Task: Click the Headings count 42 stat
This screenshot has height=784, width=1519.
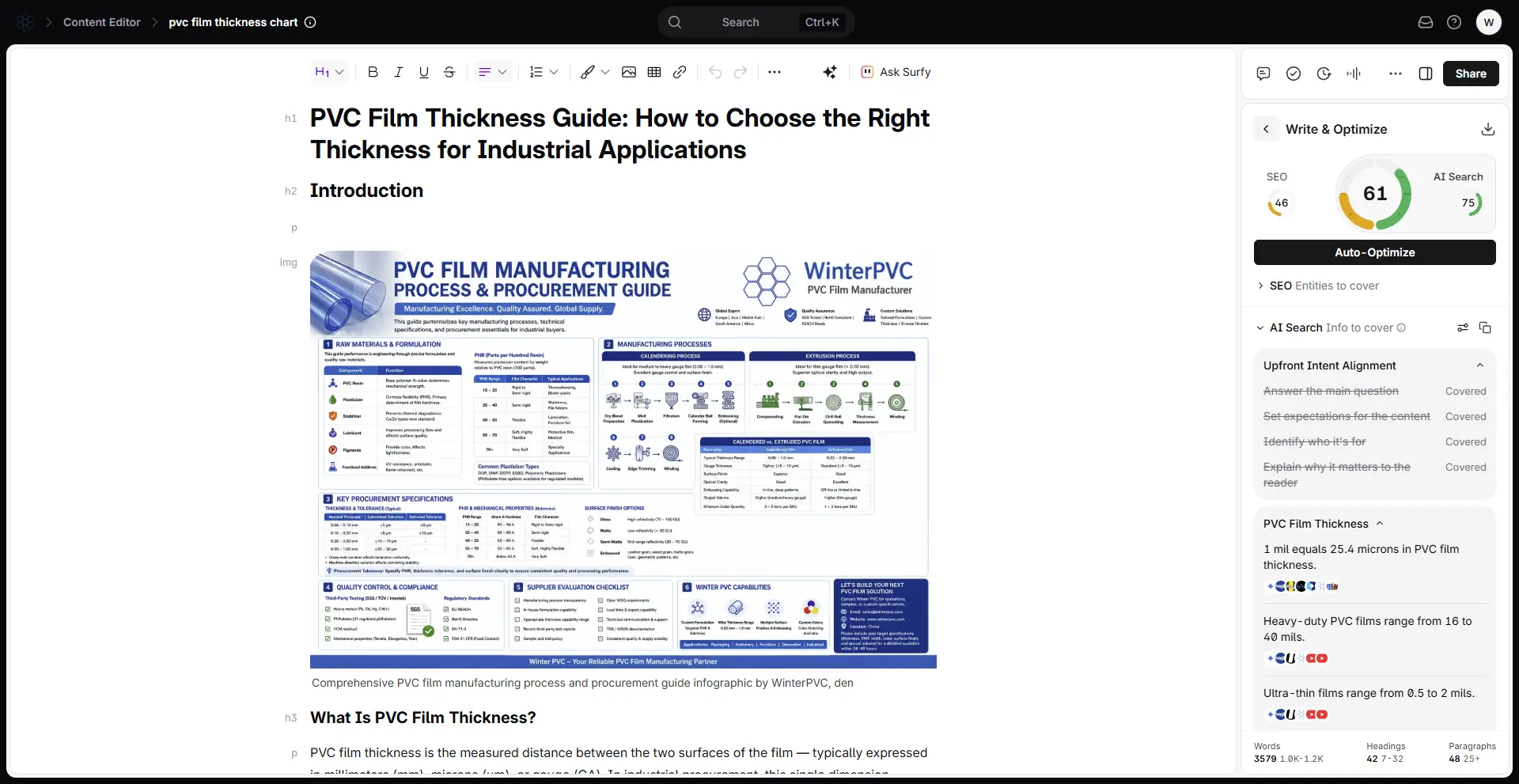Action: click(x=1386, y=752)
